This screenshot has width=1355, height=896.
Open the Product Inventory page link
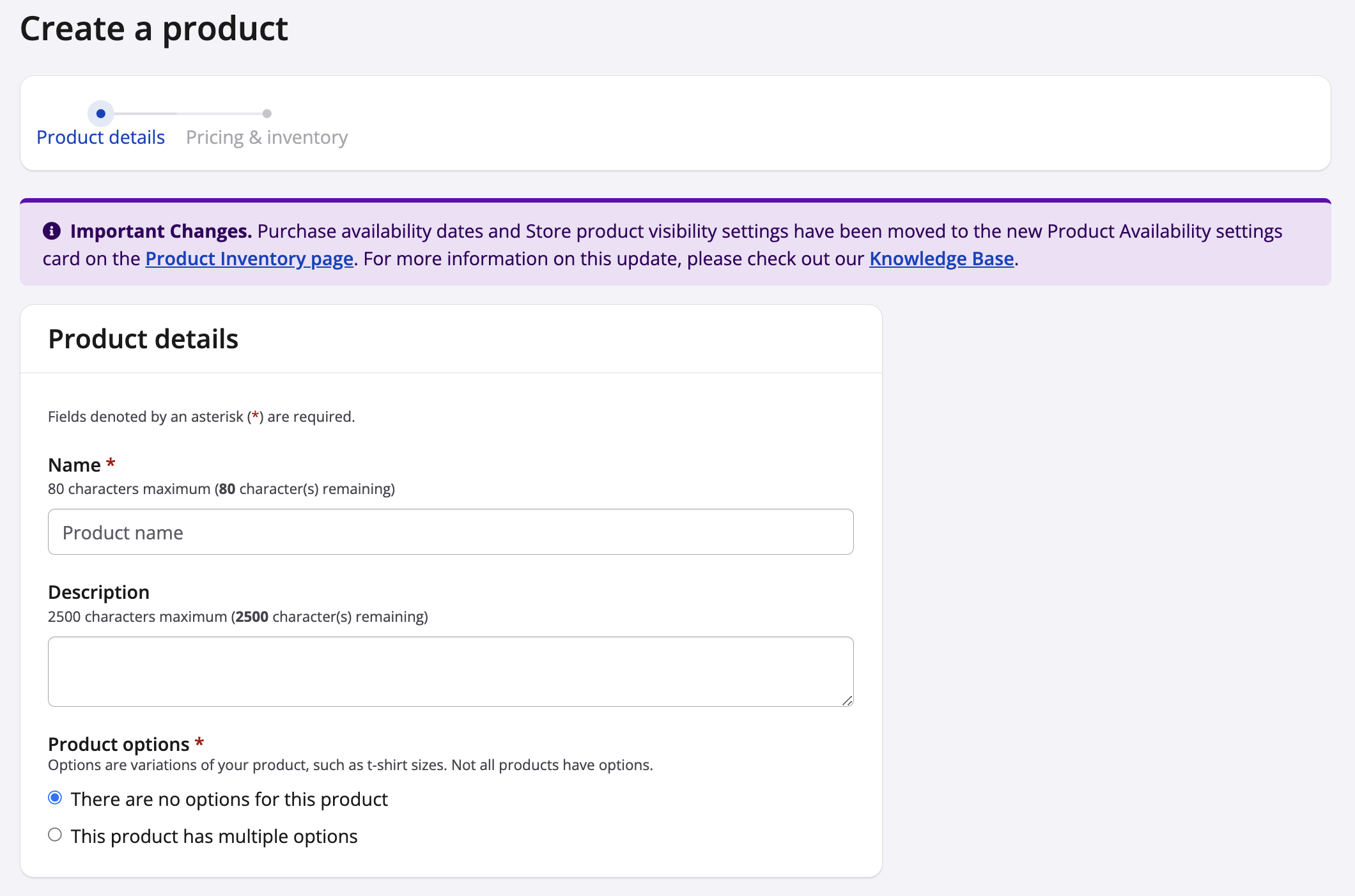[x=249, y=259]
